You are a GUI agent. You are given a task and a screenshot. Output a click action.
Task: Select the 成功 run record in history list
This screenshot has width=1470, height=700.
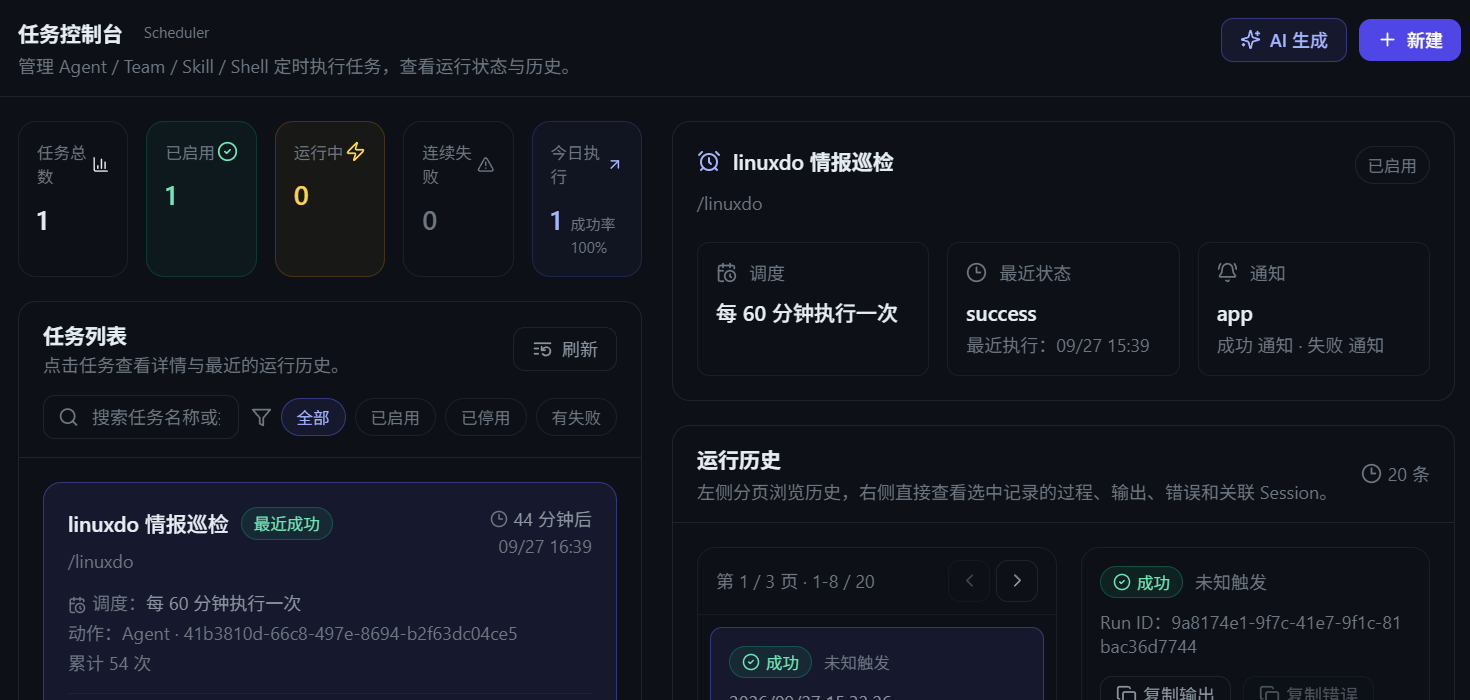click(x=877, y=663)
